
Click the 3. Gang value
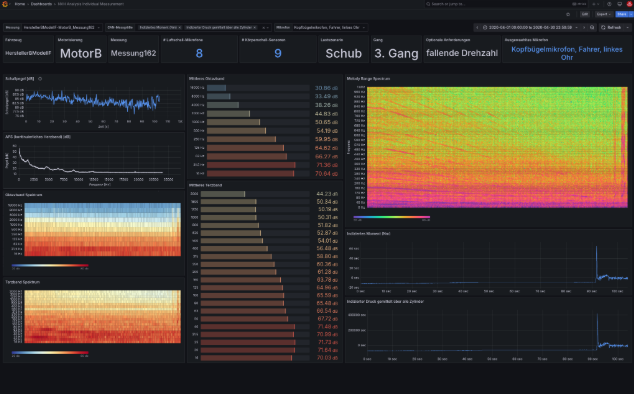tap(396, 53)
